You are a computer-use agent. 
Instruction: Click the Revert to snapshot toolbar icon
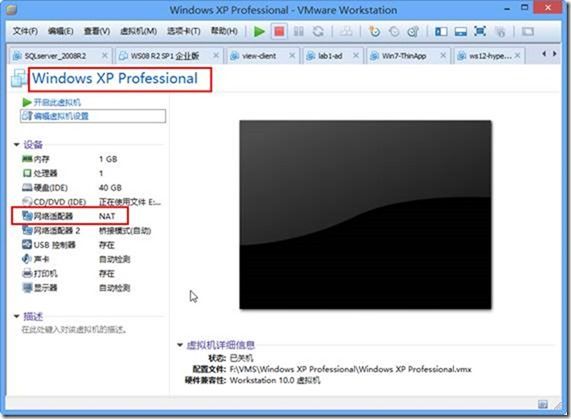coord(394,32)
